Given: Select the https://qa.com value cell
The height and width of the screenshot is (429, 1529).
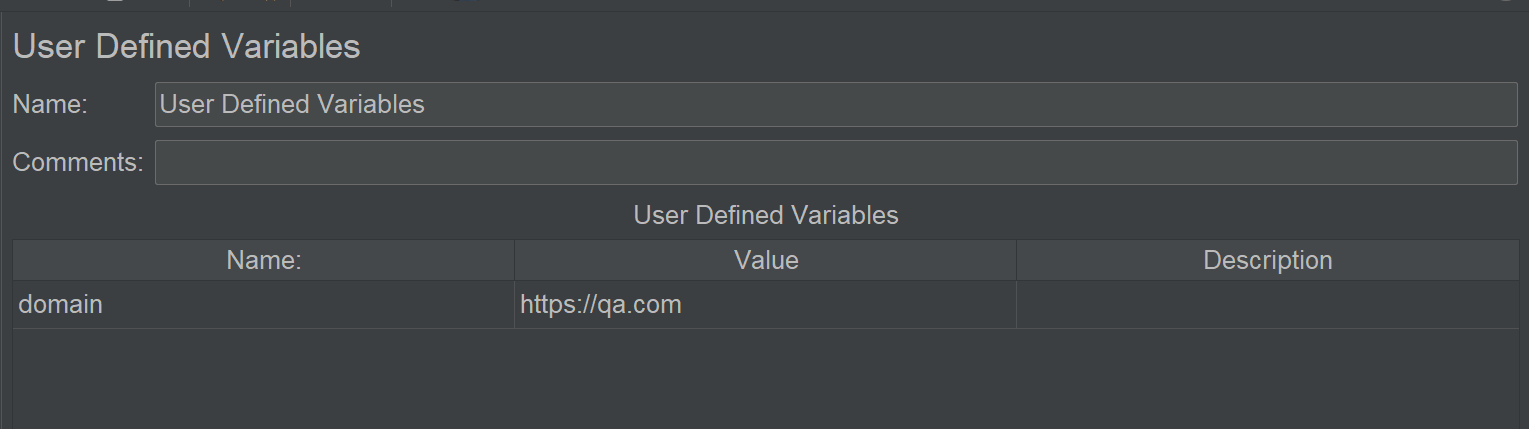Looking at the screenshot, I should pyautogui.click(x=766, y=304).
